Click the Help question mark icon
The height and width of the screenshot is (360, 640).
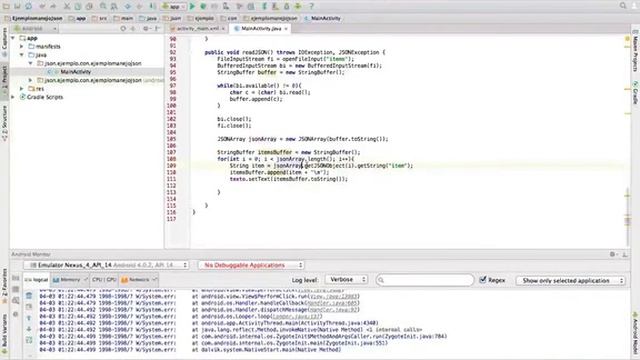(311, 6)
